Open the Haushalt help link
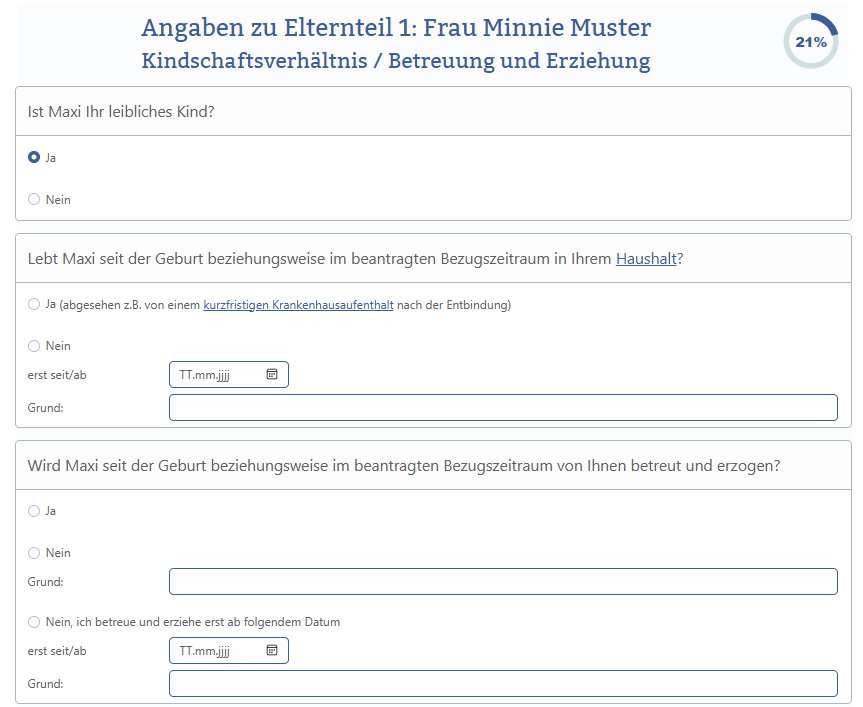 click(x=646, y=259)
